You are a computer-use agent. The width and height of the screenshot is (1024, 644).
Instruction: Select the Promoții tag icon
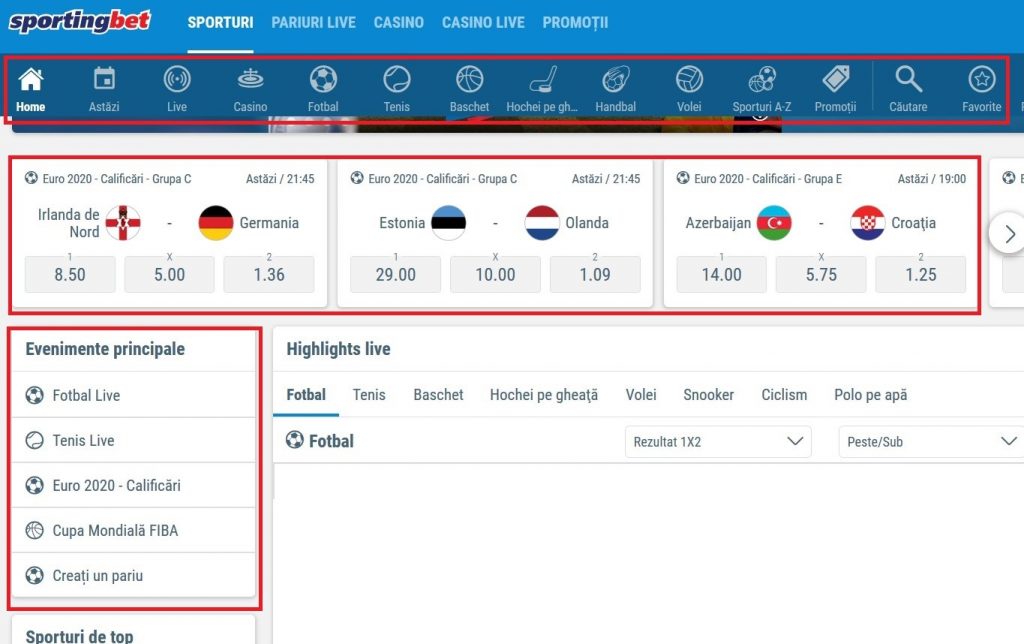coord(835,79)
